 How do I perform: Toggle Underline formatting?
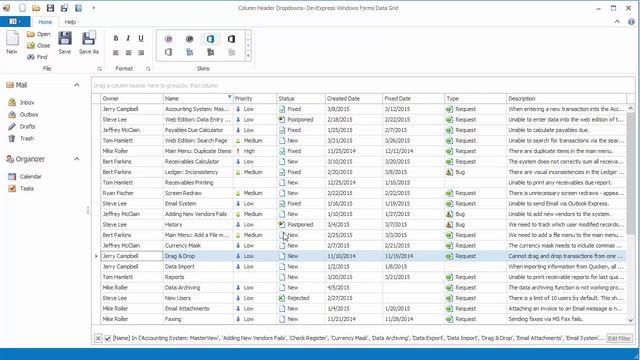(x=141, y=38)
